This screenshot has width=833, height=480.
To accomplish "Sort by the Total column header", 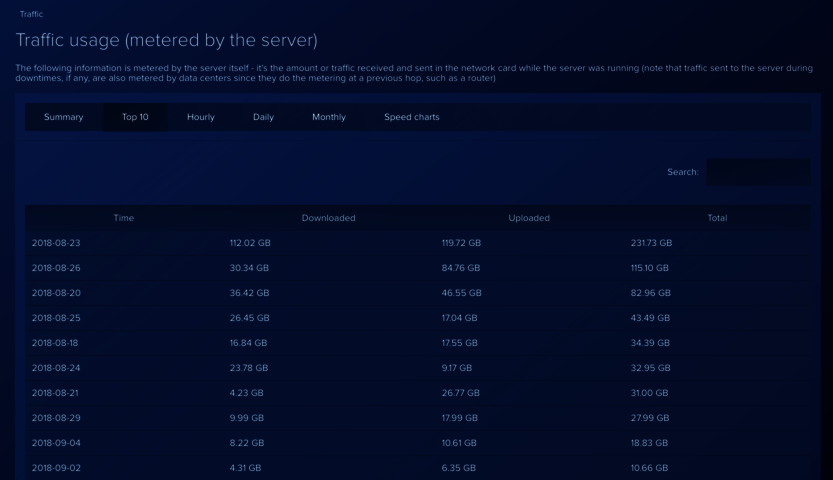I will 717,218.
